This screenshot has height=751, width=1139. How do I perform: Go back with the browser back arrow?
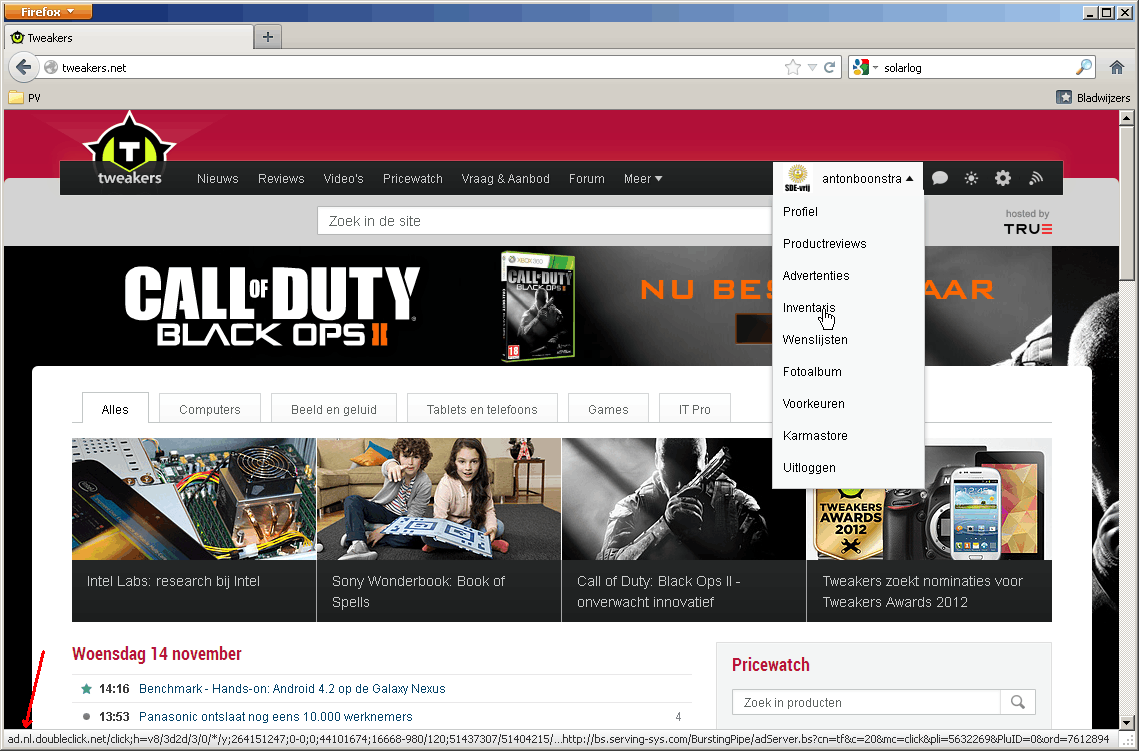coord(23,68)
